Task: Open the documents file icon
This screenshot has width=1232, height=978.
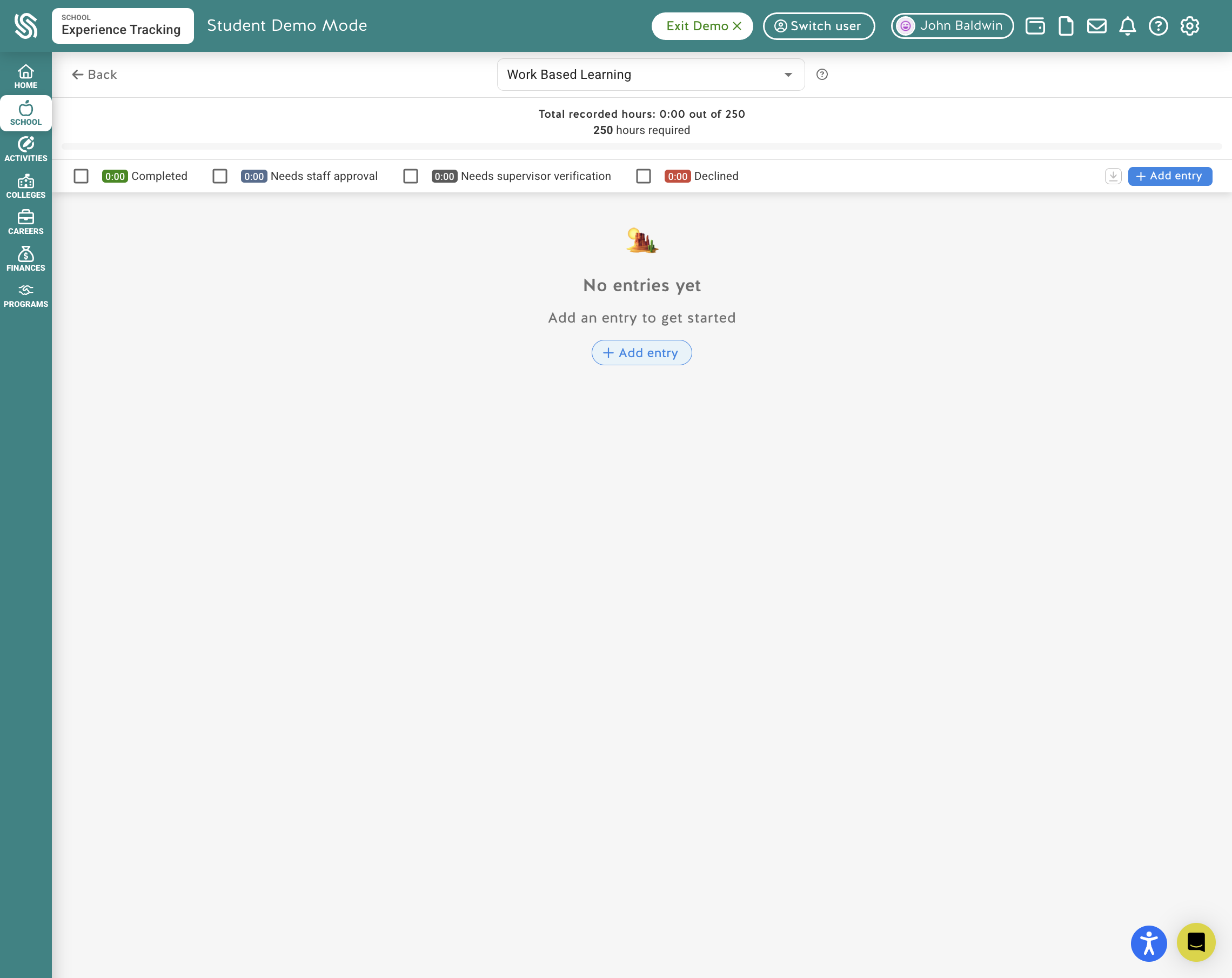Action: [x=1066, y=26]
